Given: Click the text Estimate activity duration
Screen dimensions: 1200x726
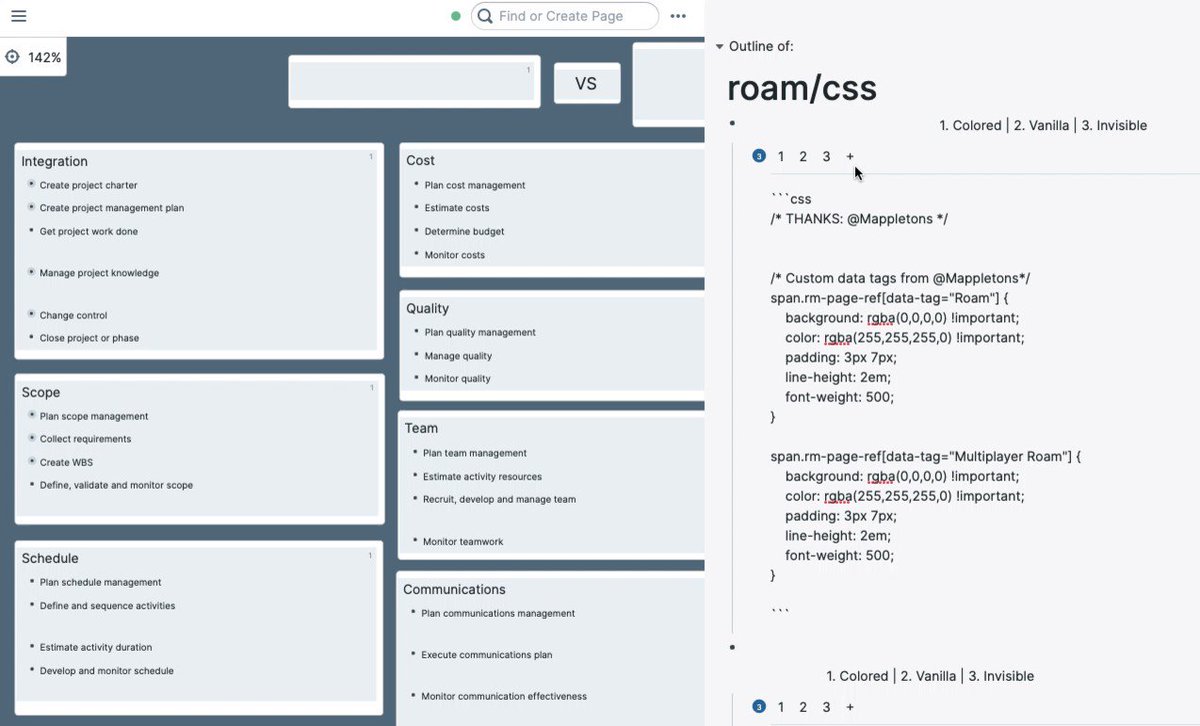Looking at the screenshot, I should point(96,647).
